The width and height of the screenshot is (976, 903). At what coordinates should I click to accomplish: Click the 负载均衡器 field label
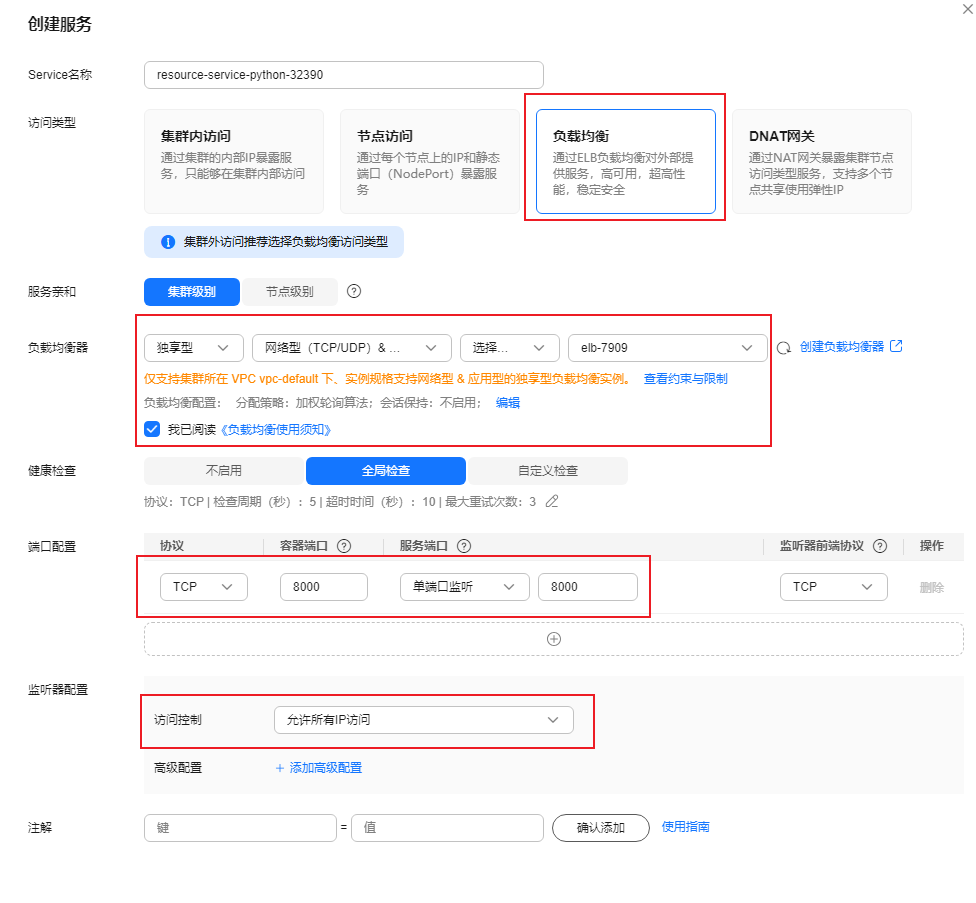58,348
